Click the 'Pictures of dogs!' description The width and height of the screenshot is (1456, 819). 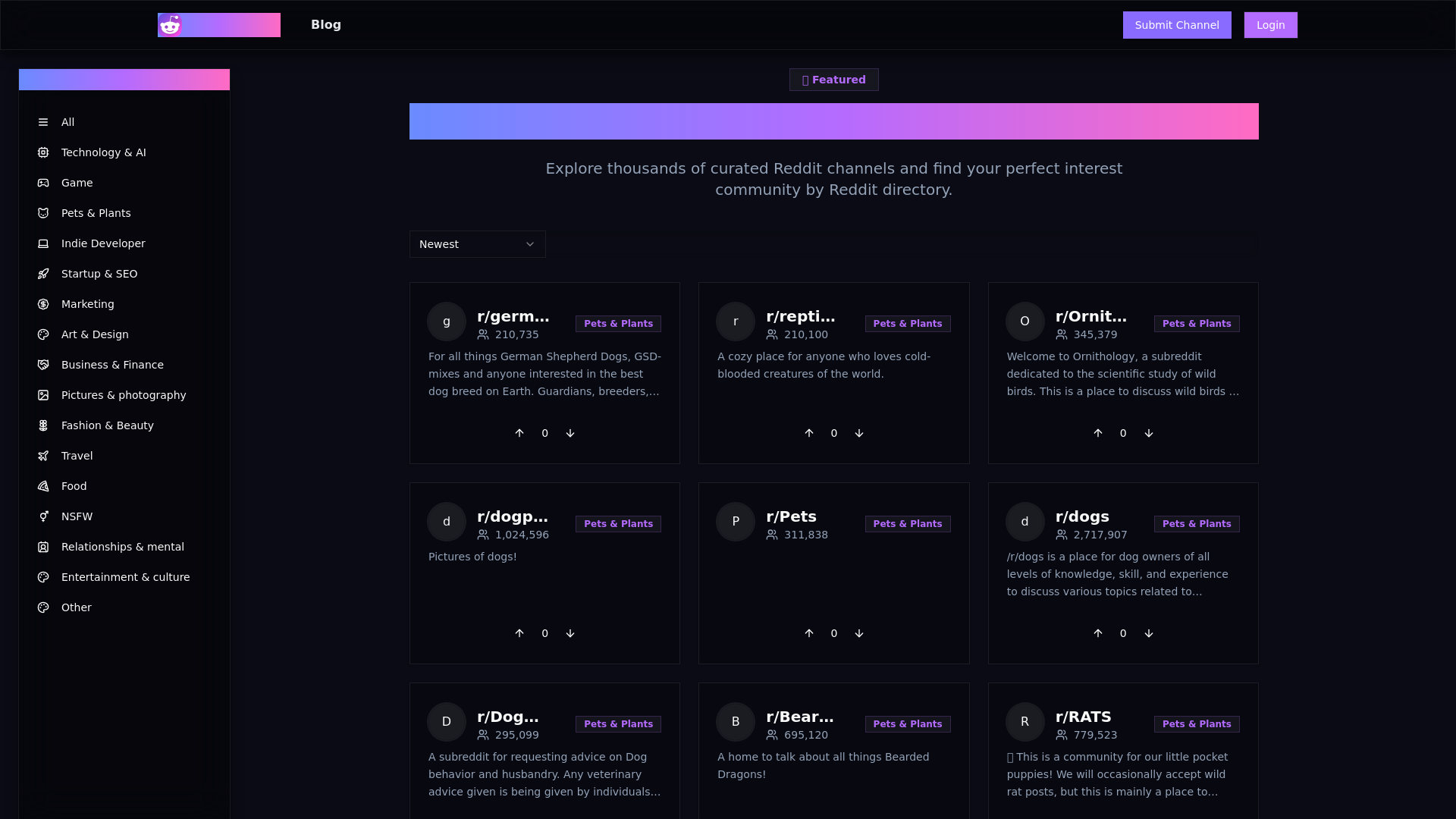(x=472, y=557)
